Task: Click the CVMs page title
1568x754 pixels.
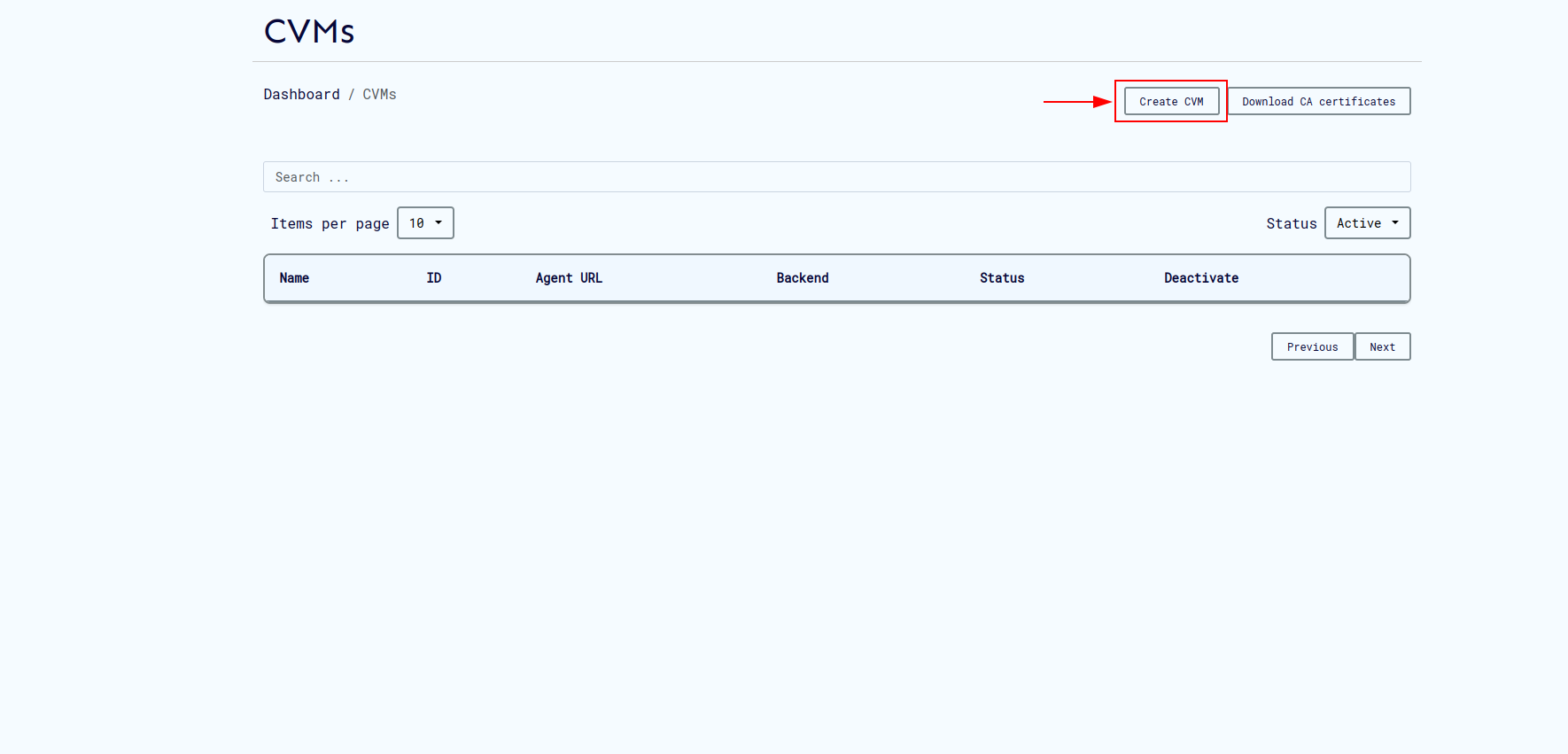Action: pyautogui.click(x=309, y=32)
